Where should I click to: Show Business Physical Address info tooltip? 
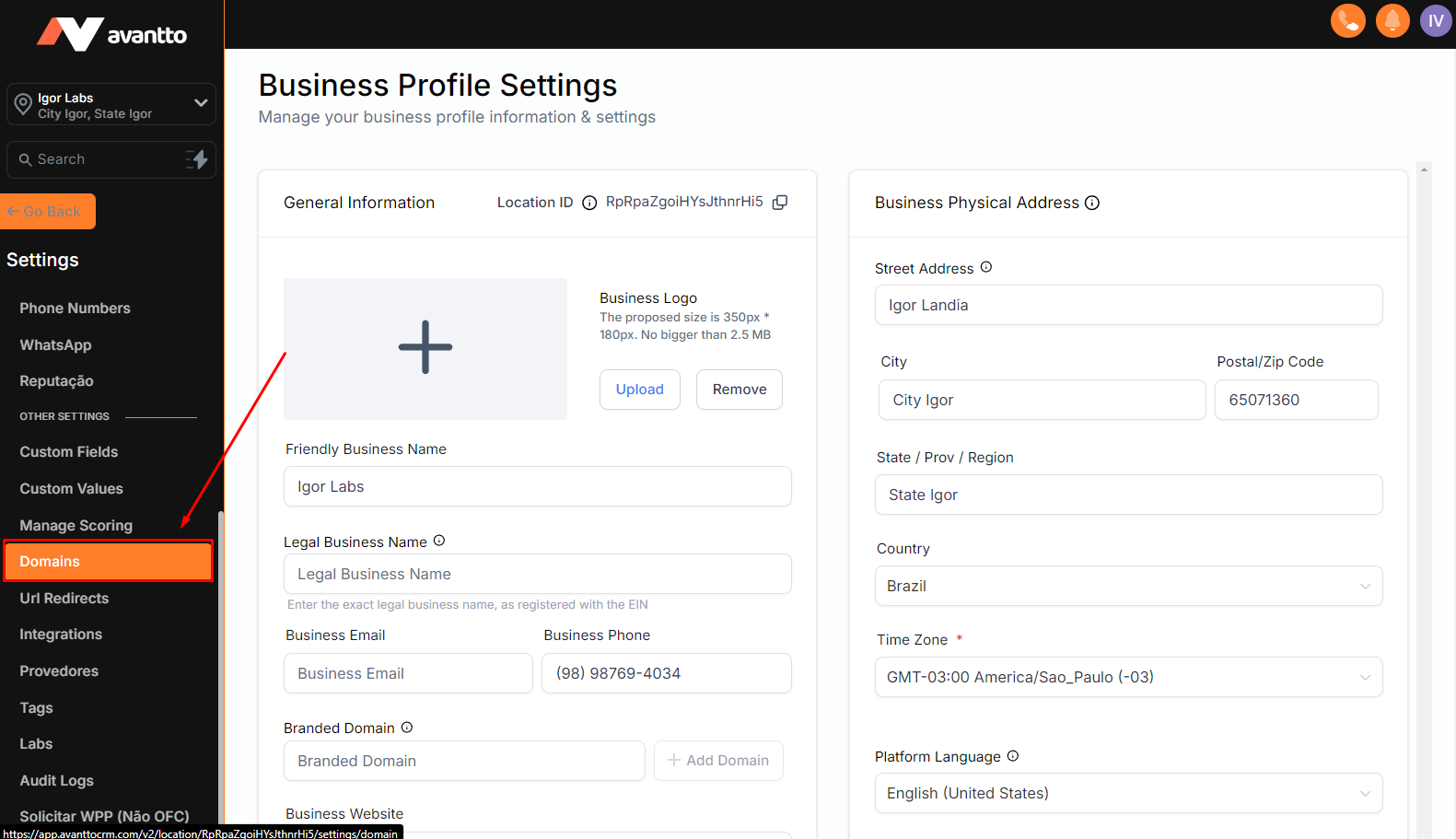[1092, 203]
